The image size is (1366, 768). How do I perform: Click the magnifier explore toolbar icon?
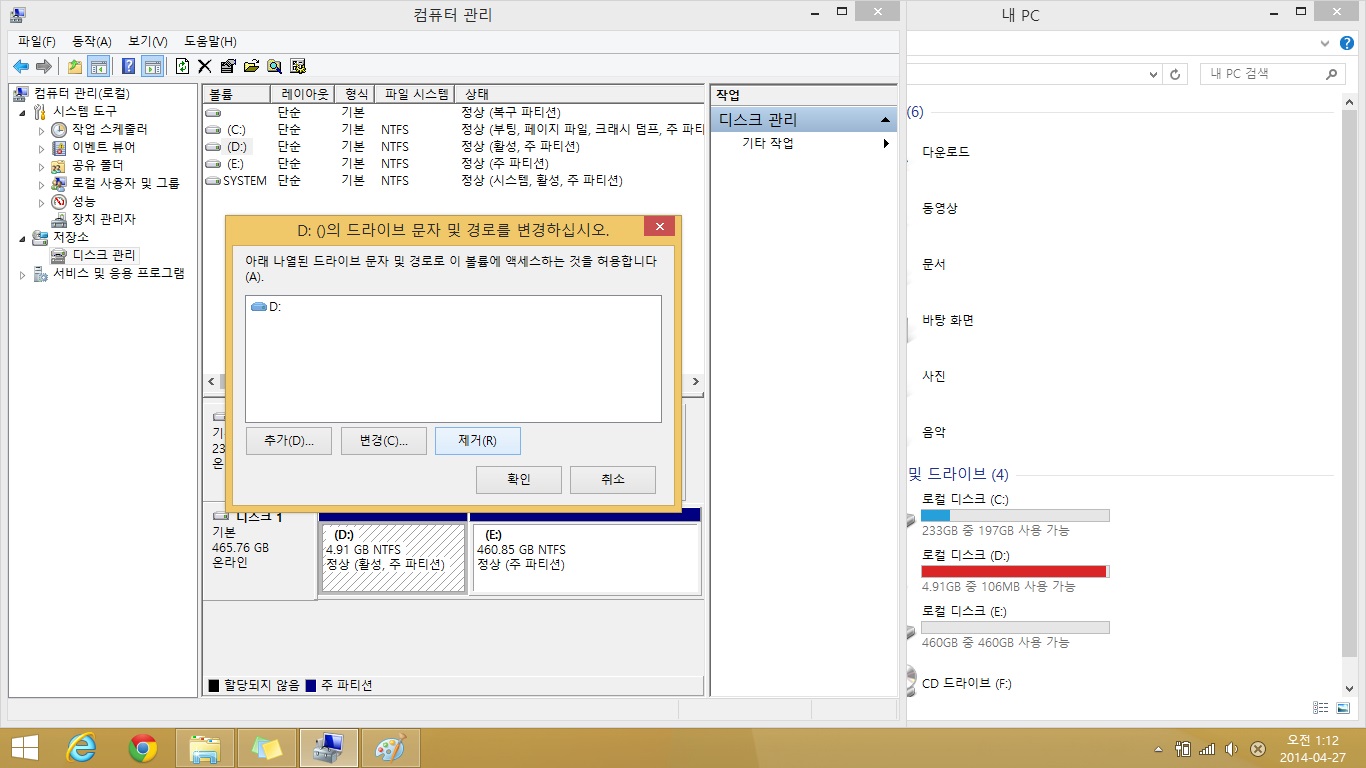point(274,66)
